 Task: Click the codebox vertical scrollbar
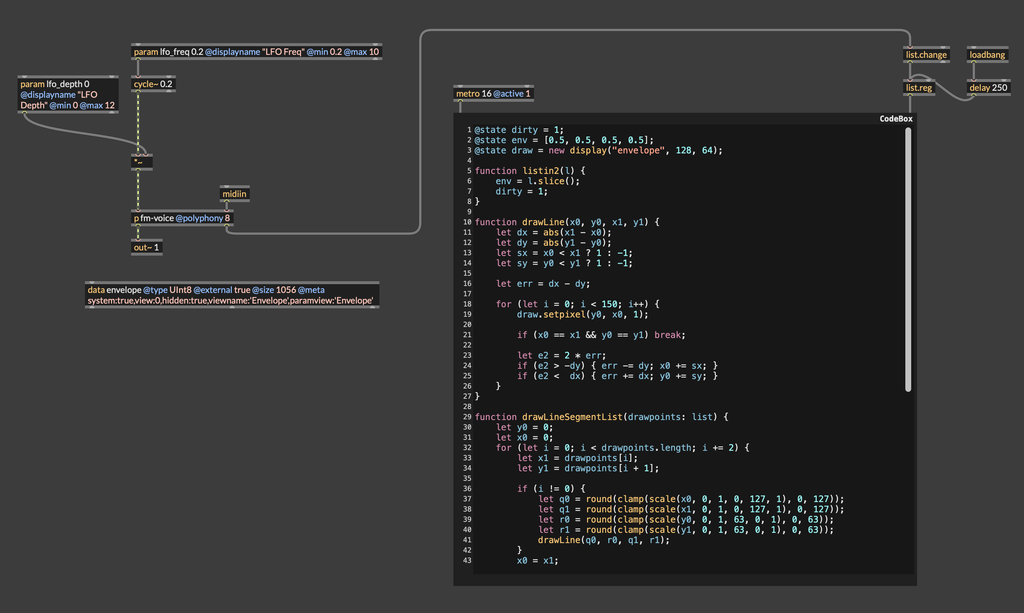909,260
